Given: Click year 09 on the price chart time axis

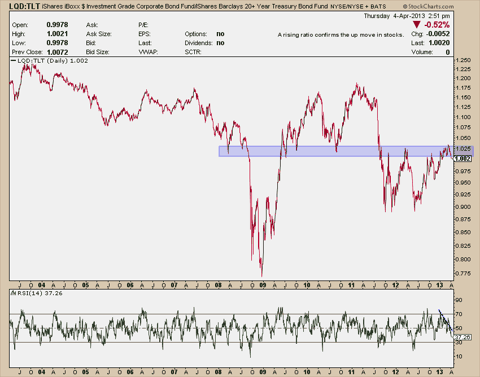Looking at the screenshot, I should point(263,285).
